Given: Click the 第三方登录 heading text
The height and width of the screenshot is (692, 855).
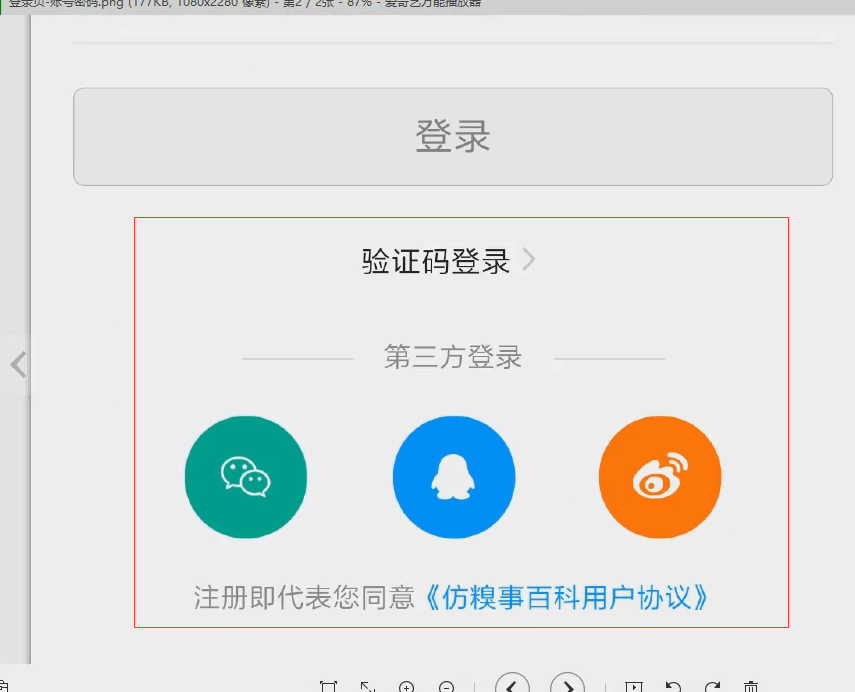Looking at the screenshot, I should (x=453, y=358).
